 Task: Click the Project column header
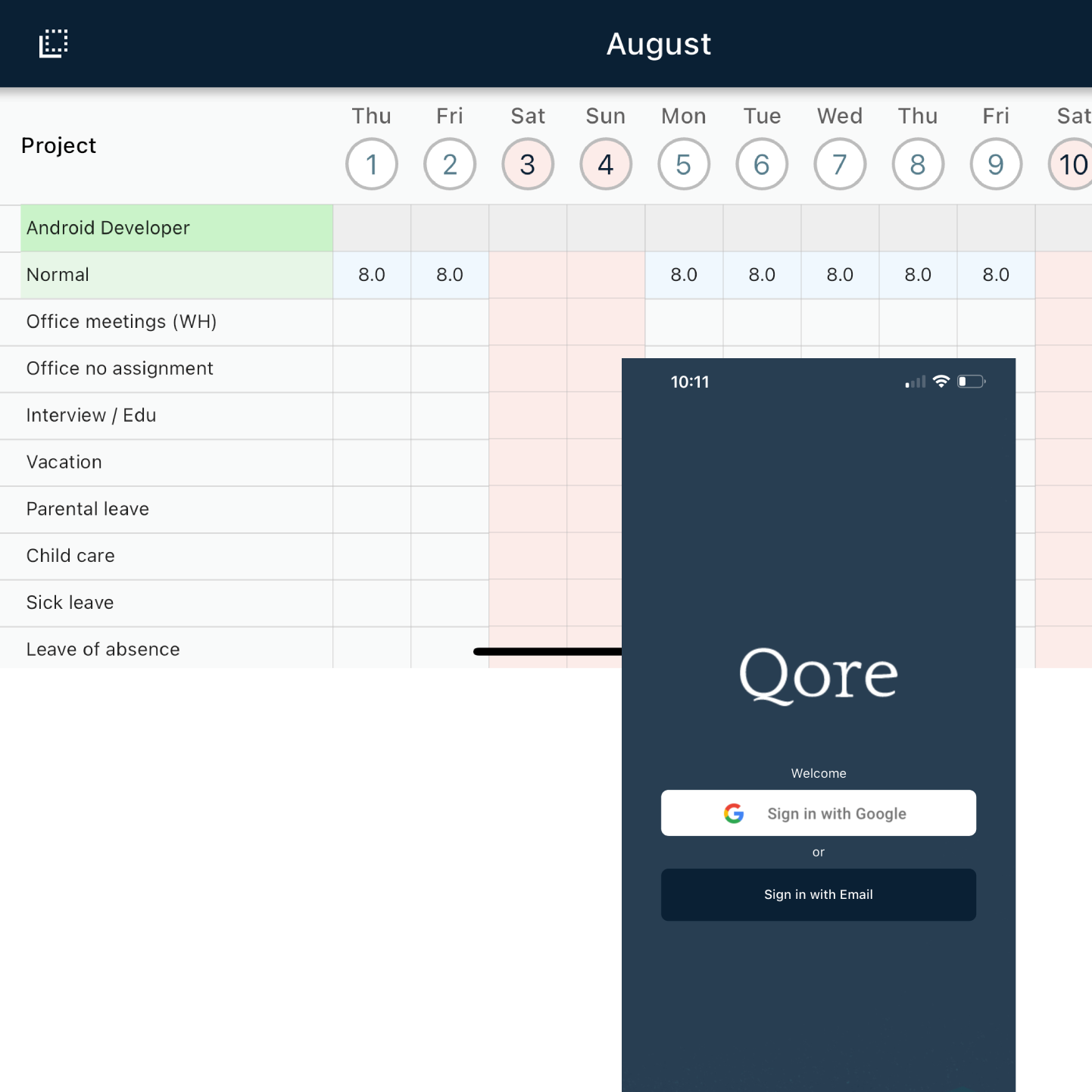click(x=58, y=145)
